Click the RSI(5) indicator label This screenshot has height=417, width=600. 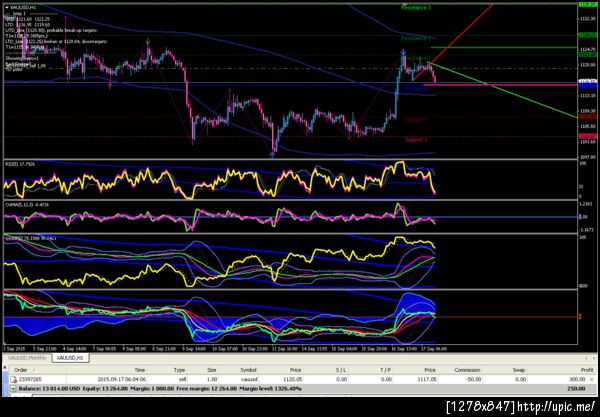coord(20,164)
